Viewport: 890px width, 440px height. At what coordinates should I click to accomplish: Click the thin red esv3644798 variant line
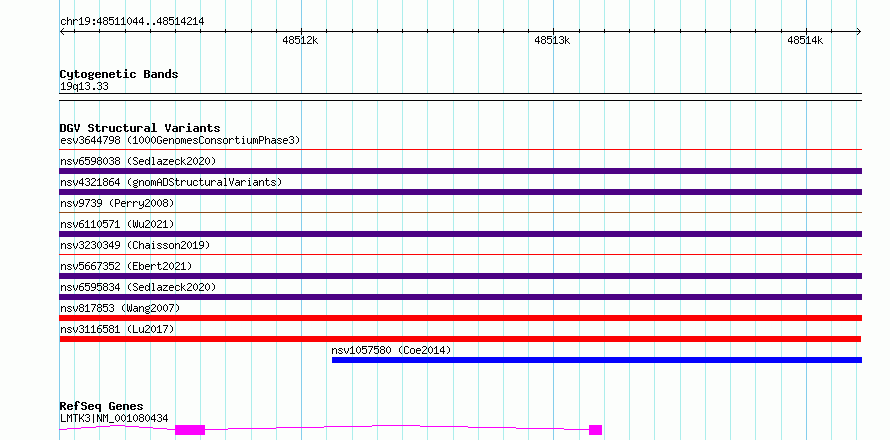pos(461,150)
